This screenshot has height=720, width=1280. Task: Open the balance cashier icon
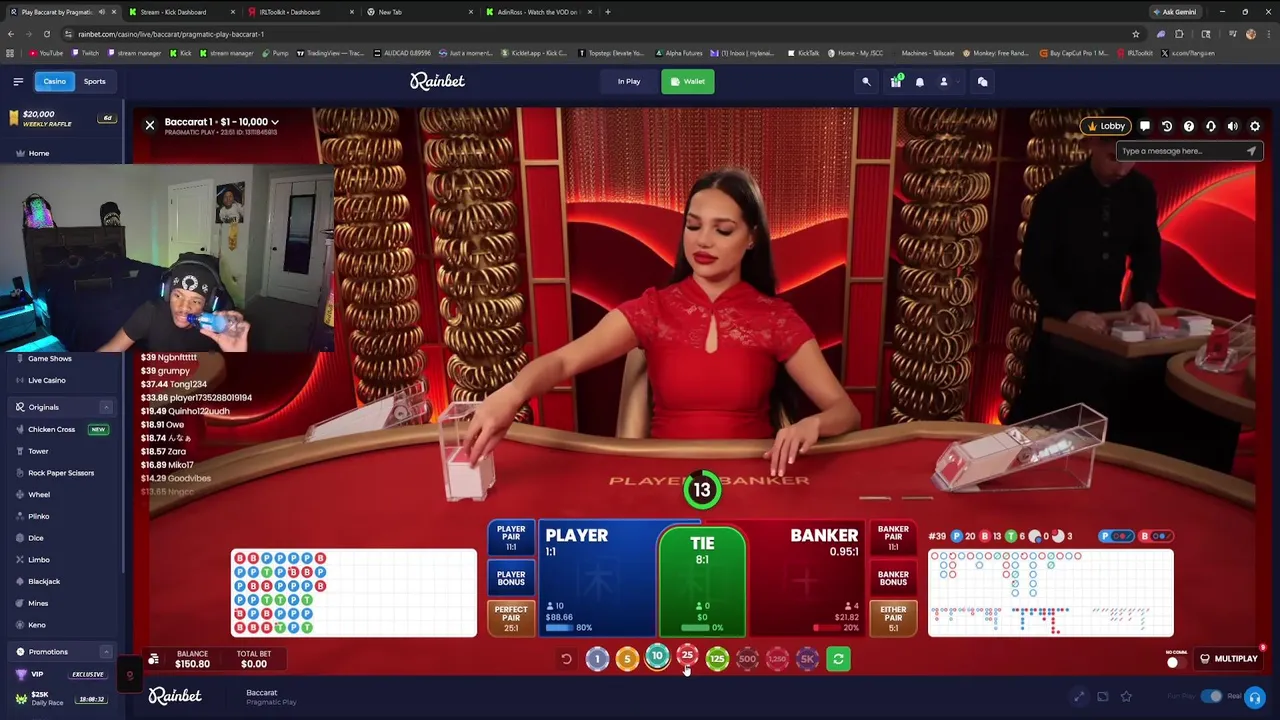click(x=154, y=659)
